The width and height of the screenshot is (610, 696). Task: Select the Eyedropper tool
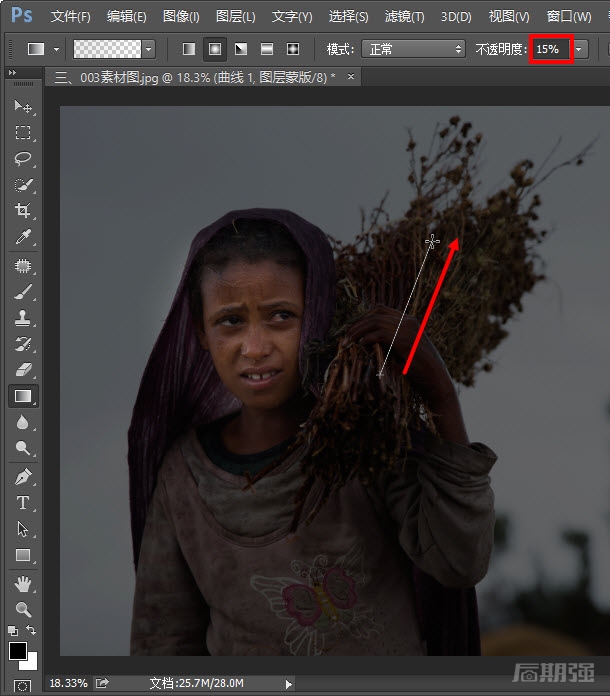click(23, 237)
